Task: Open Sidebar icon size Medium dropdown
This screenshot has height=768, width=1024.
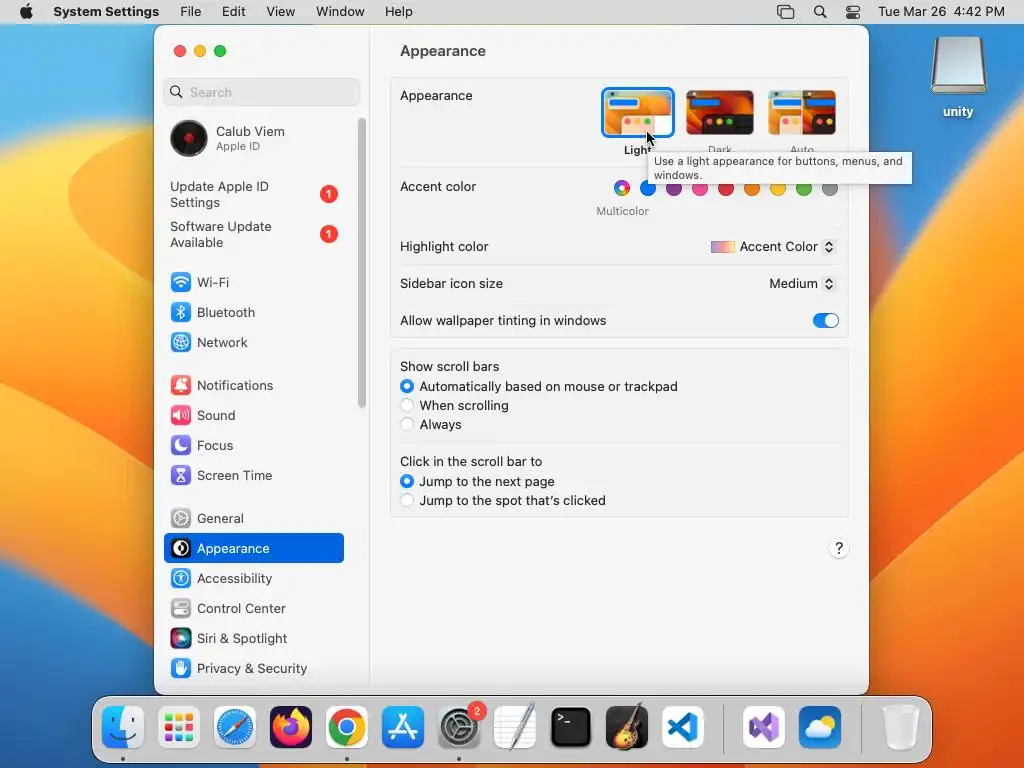Action: click(x=802, y=283)
